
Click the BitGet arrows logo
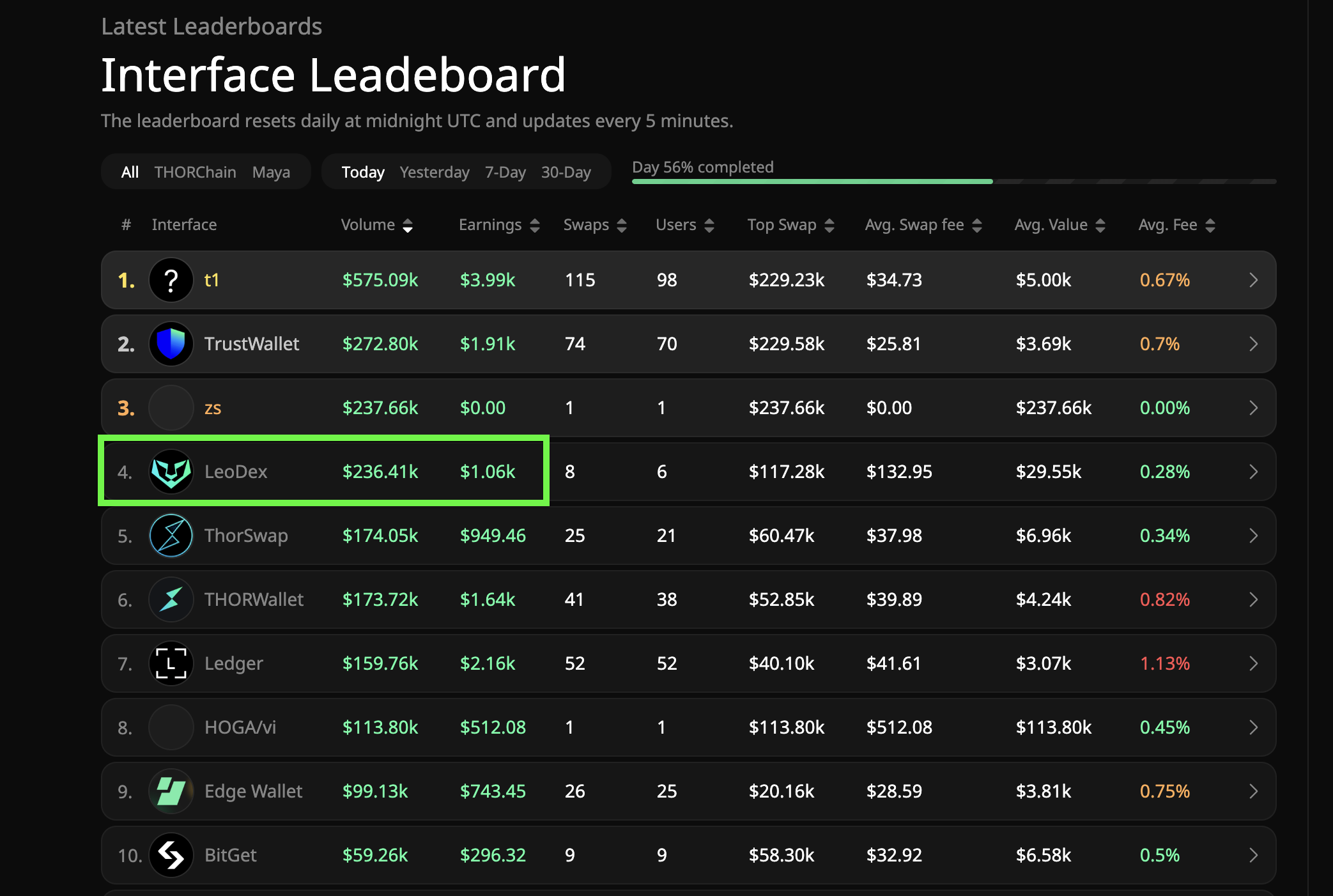171,855
